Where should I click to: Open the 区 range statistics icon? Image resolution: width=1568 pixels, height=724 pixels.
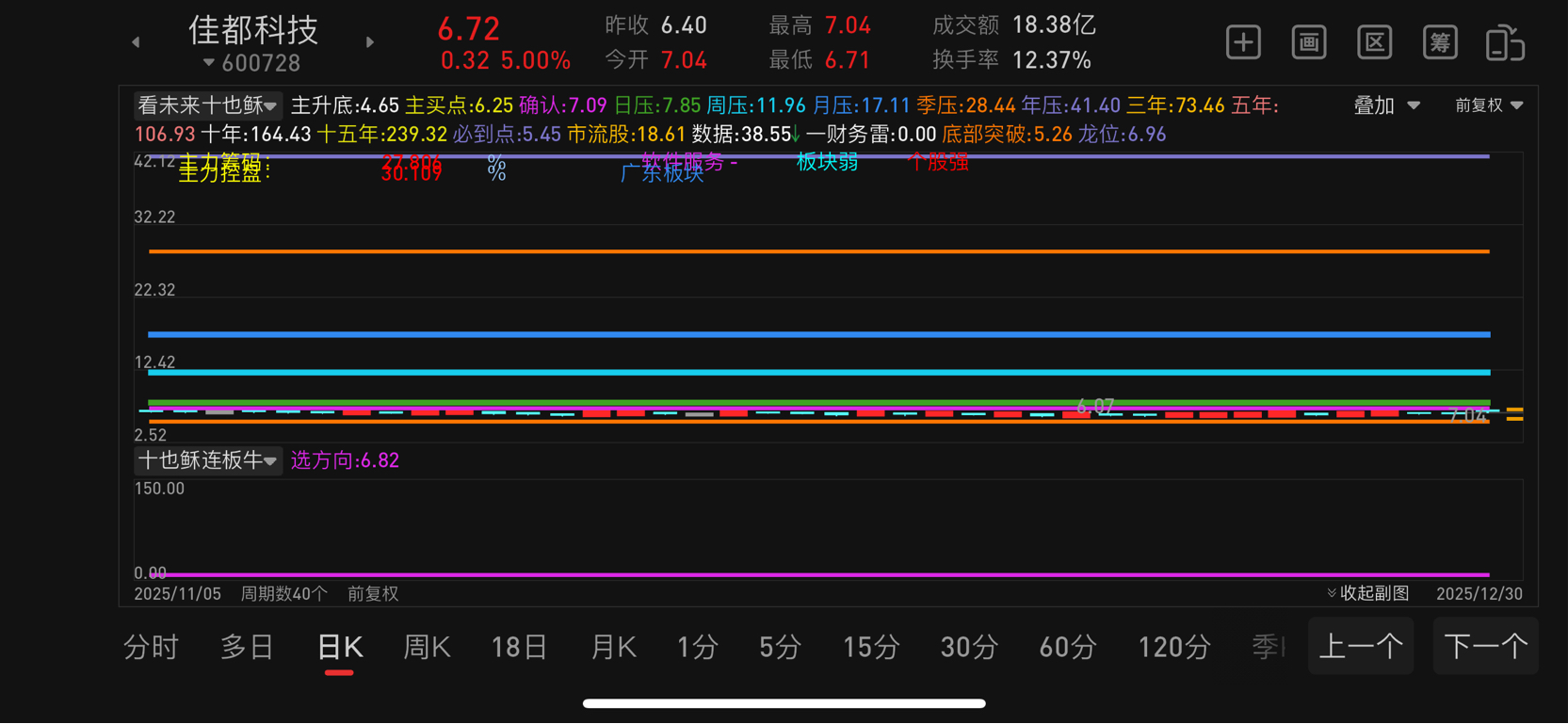(x=1375, y=42)
